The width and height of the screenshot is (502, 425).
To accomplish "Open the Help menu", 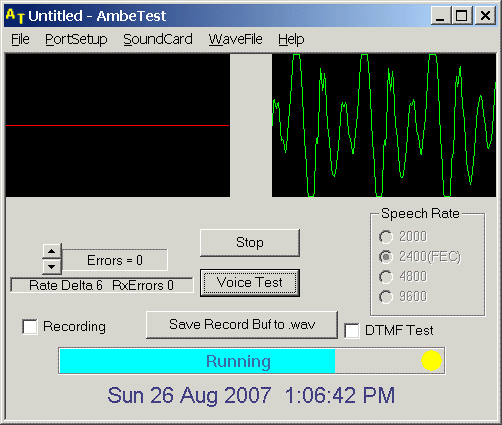I will [x=291, y=39].
